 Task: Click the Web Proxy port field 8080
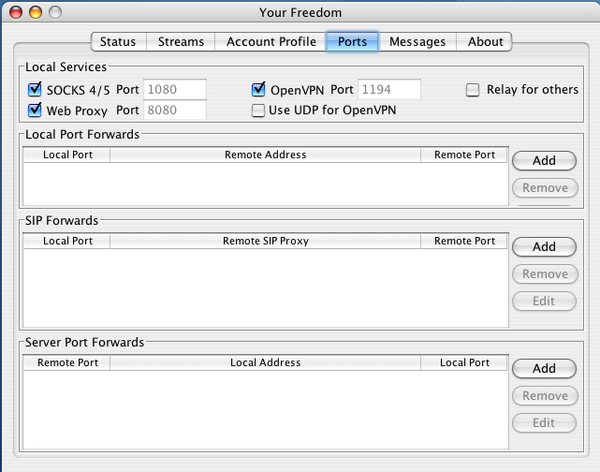[x=175, y=110]
